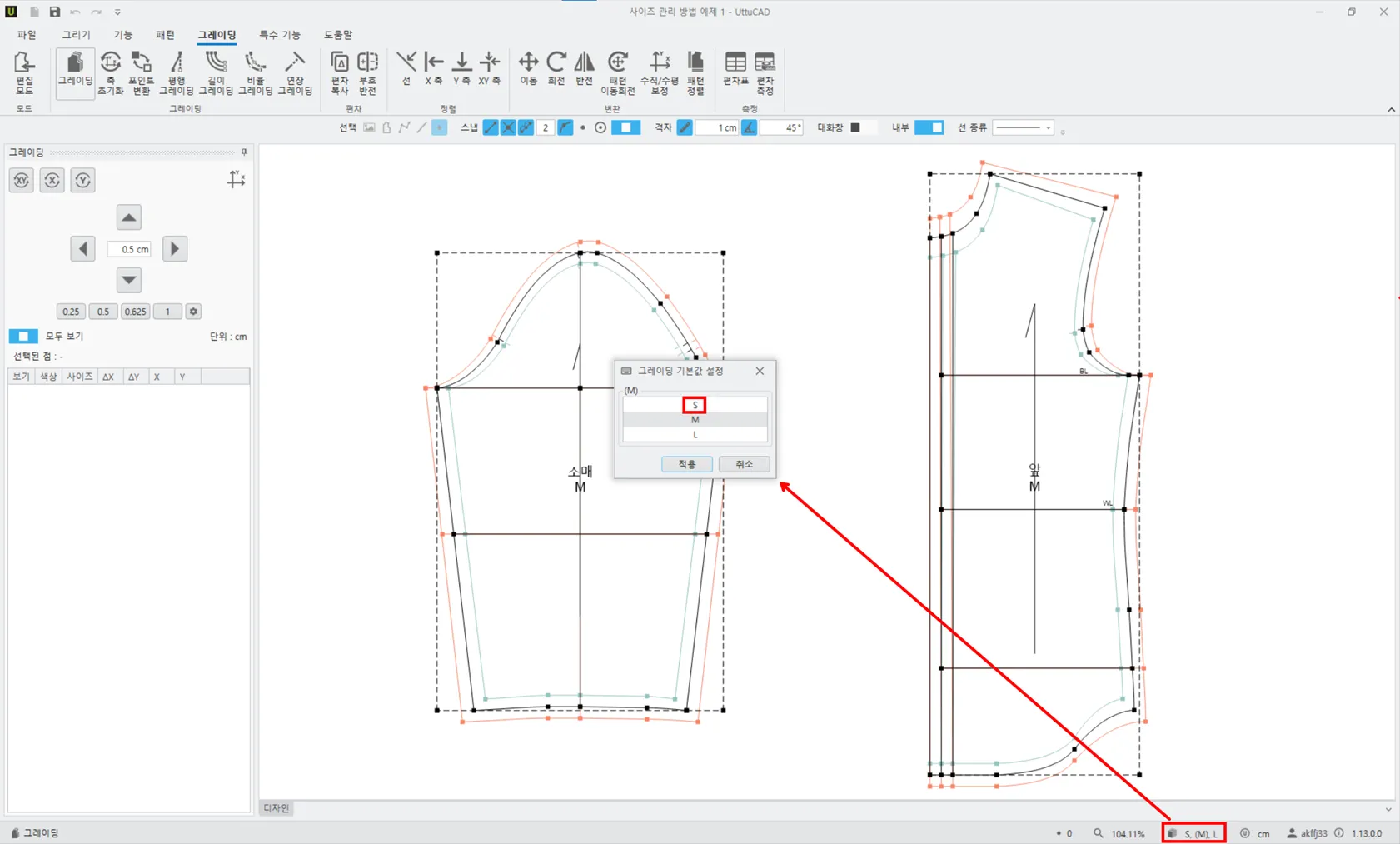The image size is (1400, 844).
Task: Toggle the 모두 보기 (show all) switch
Action: coord(23,336)
